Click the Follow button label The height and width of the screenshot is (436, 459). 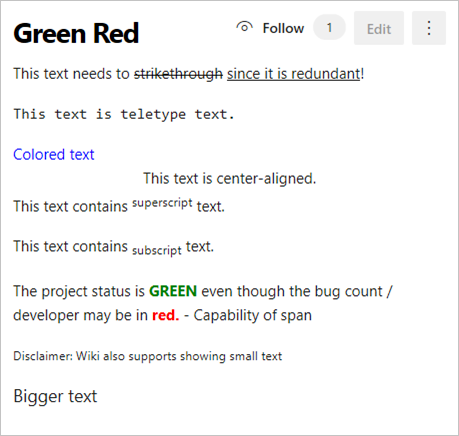283,28
